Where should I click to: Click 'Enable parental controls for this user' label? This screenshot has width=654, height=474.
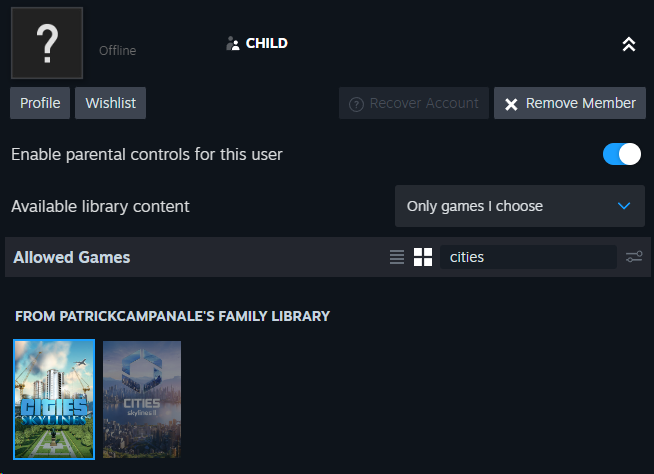click(147, 154)
